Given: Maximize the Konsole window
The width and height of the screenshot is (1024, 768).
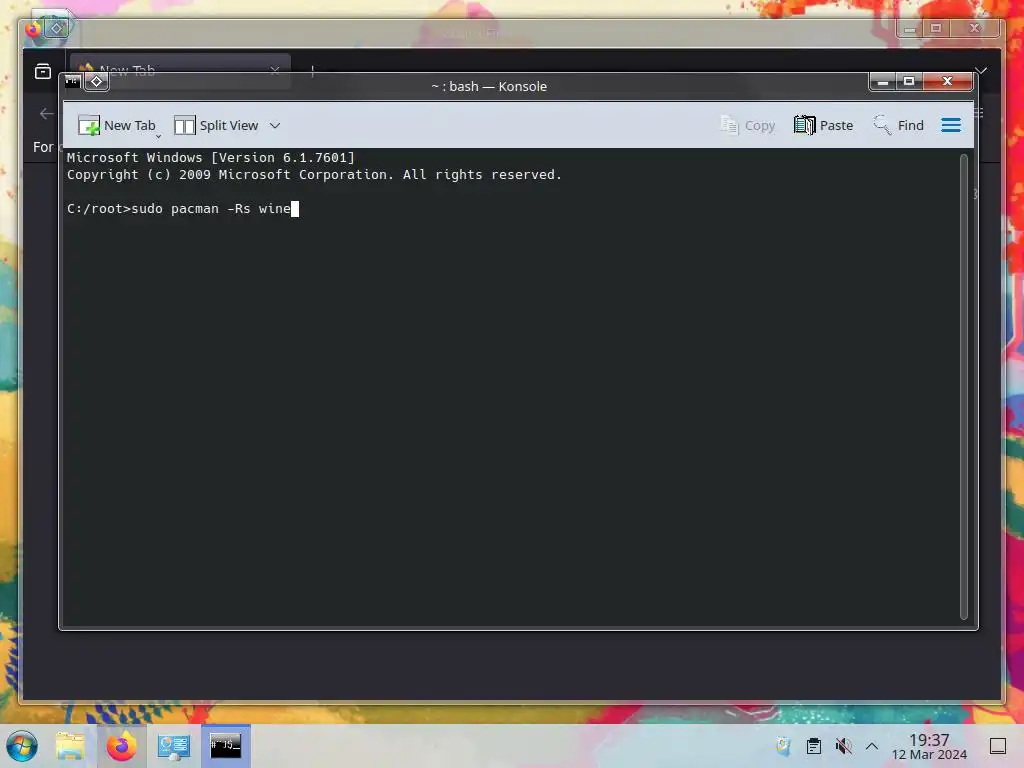Looking at the screenshot, I should [909, 82].
